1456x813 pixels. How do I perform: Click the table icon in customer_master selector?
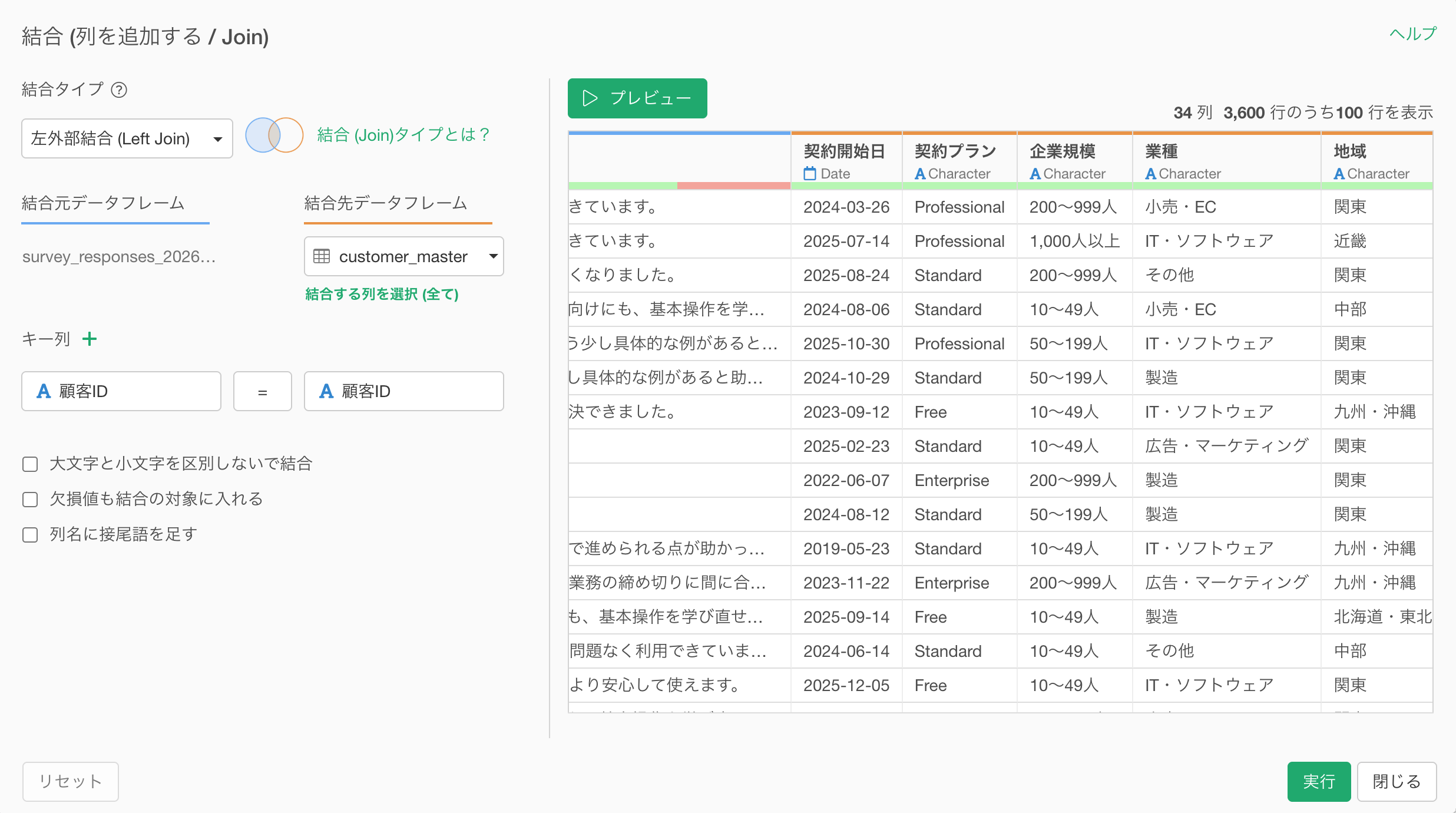pyautogui.click(x=322, y=256)
